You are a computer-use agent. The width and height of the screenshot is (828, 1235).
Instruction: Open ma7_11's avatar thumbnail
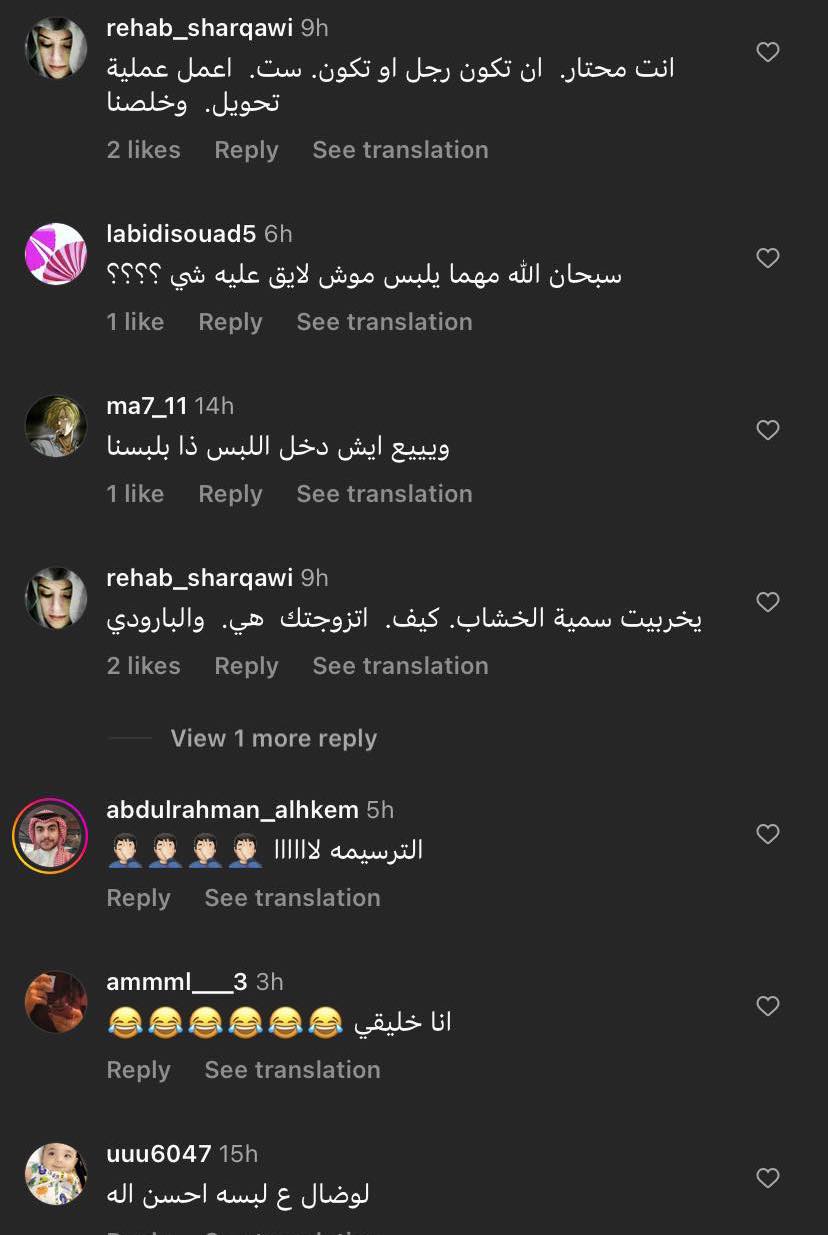pyautogui.click(x=56, y=426)
